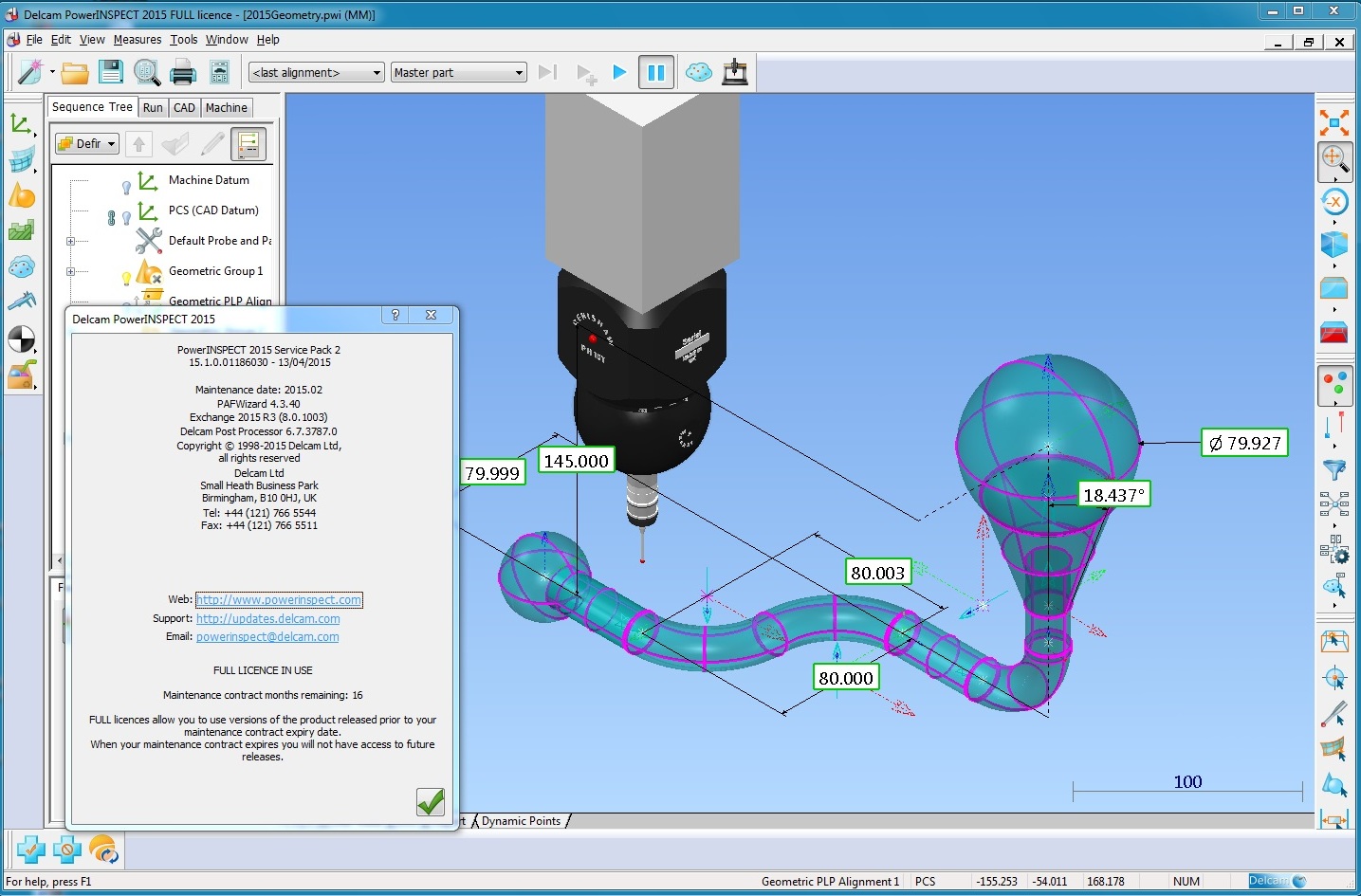
Task: Switch to the CAD tab
Action: pos(184,108)
